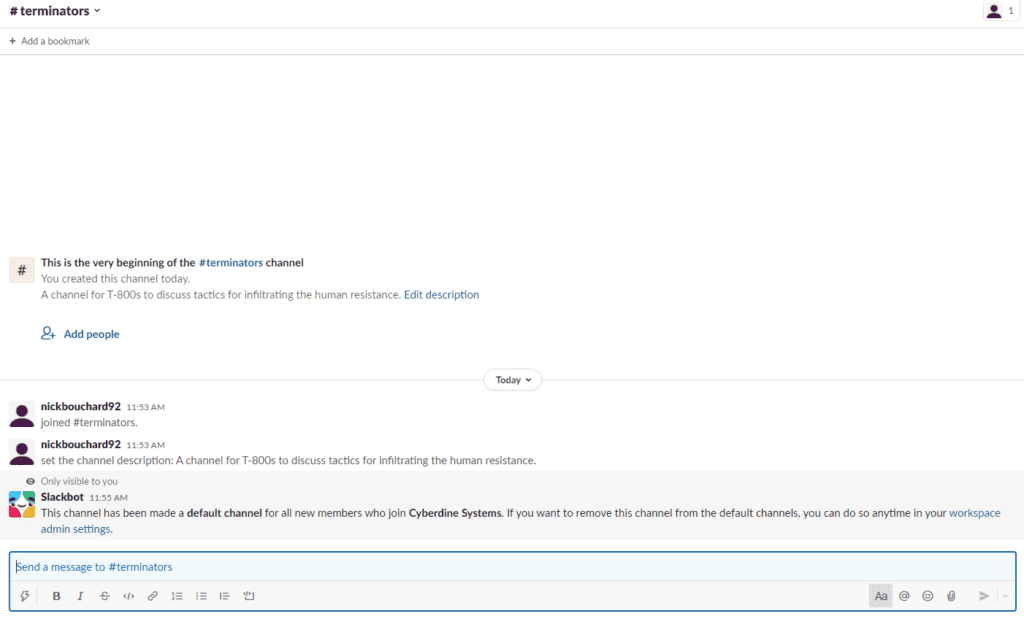The image size is (1024, 619).
Task: Open the send options dropdown arrow
Action: pos(1005,596)
